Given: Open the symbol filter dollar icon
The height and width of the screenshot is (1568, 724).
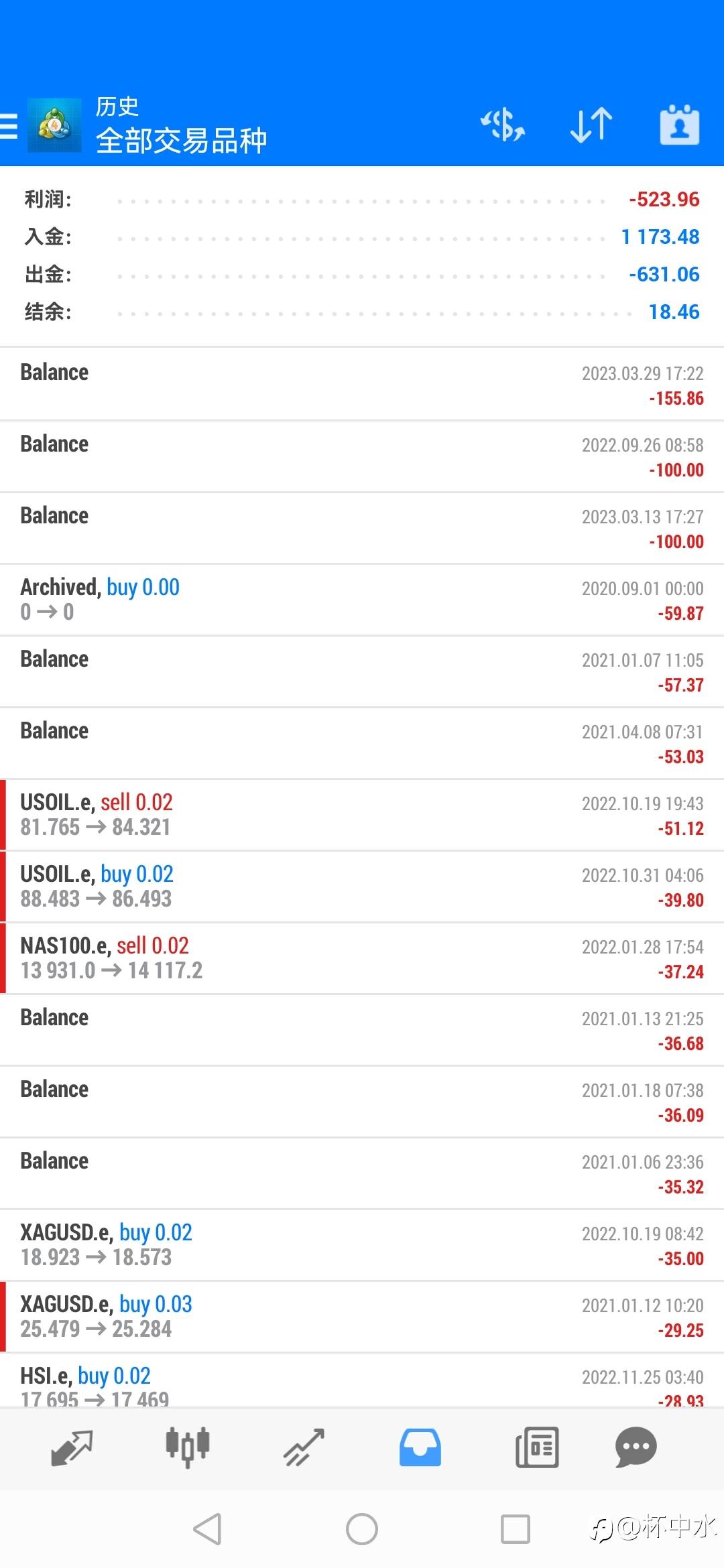Looking at the screenshot, I should [503, 125].
